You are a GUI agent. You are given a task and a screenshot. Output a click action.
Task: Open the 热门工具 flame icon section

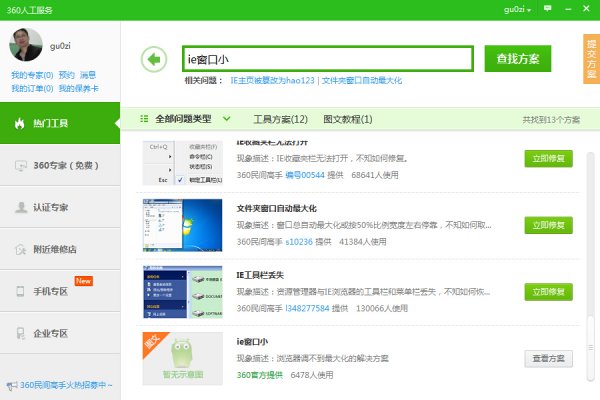pyautogui.click(x=19, y=123)
